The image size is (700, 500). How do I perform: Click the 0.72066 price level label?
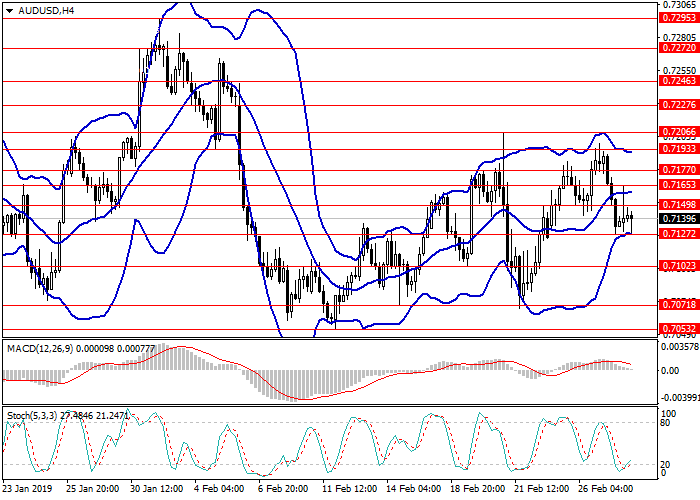[x=676, y=131]
